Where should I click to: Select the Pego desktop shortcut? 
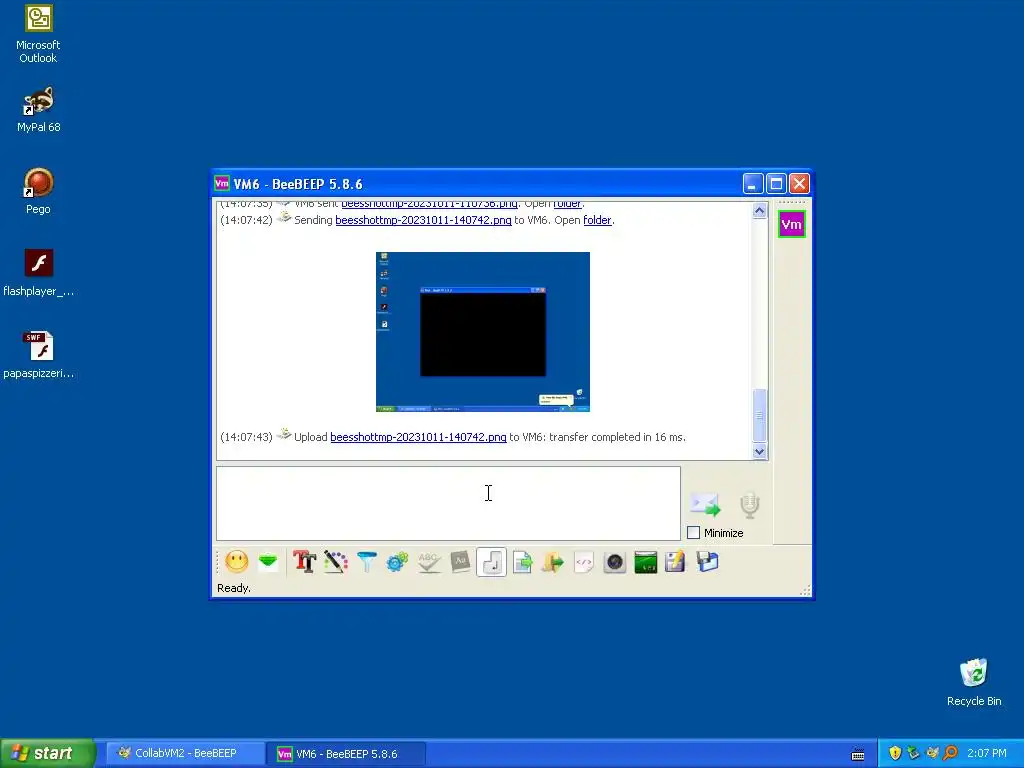pos(38,191)
